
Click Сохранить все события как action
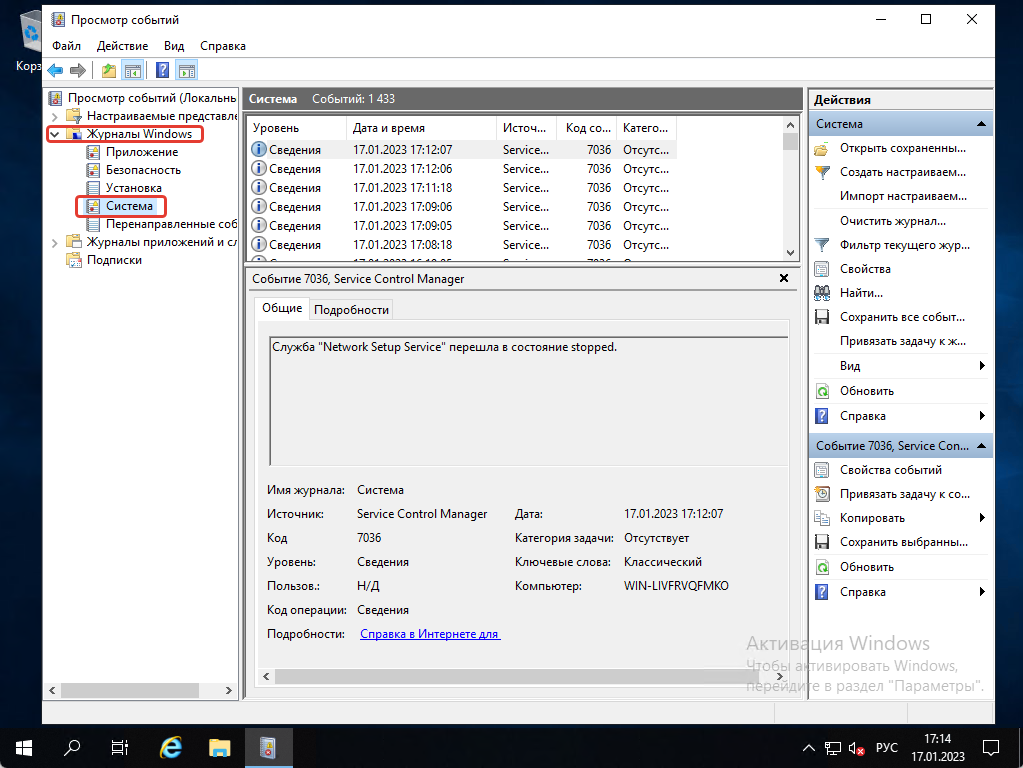[x=901, y=317]
